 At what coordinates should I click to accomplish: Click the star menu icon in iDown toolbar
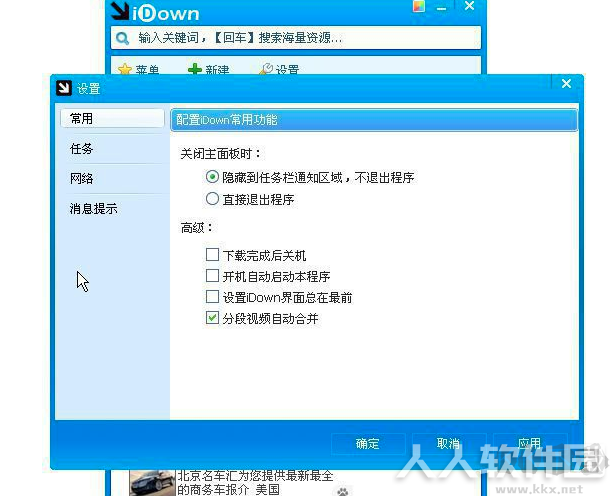(x=125, y=69)
